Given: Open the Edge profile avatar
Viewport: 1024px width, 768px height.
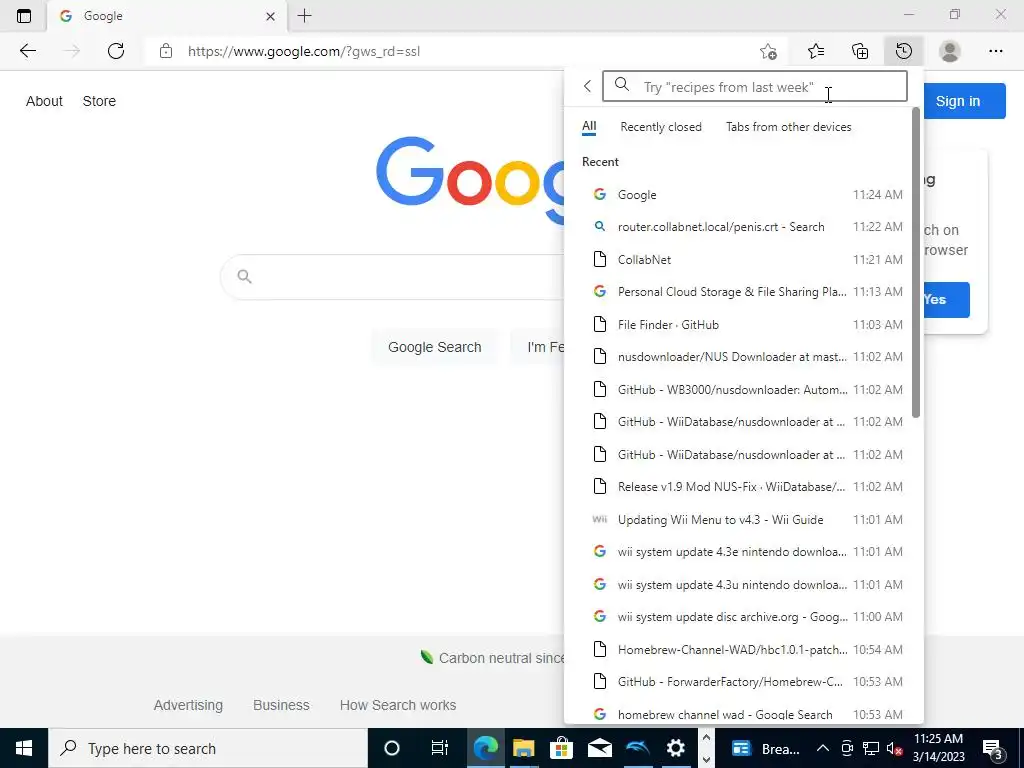Looking at the screenshot, I should (950, 51).
